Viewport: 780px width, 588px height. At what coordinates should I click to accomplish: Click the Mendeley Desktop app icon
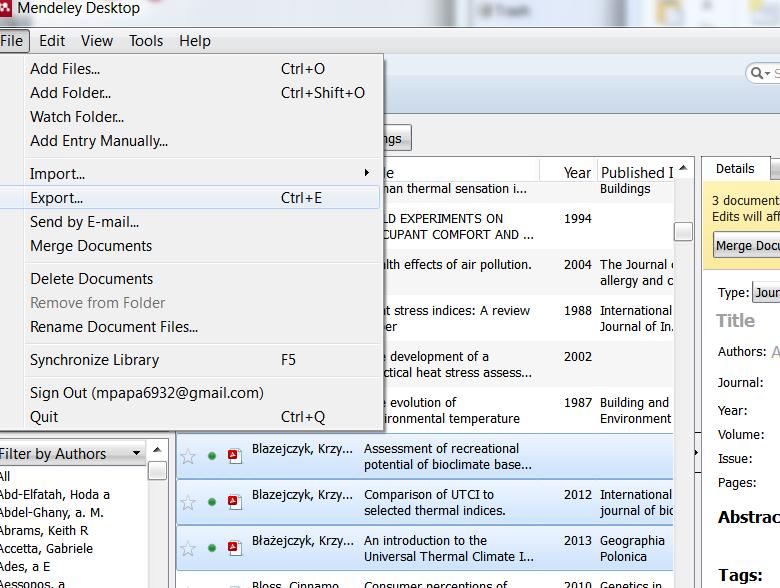coord(5,7)
